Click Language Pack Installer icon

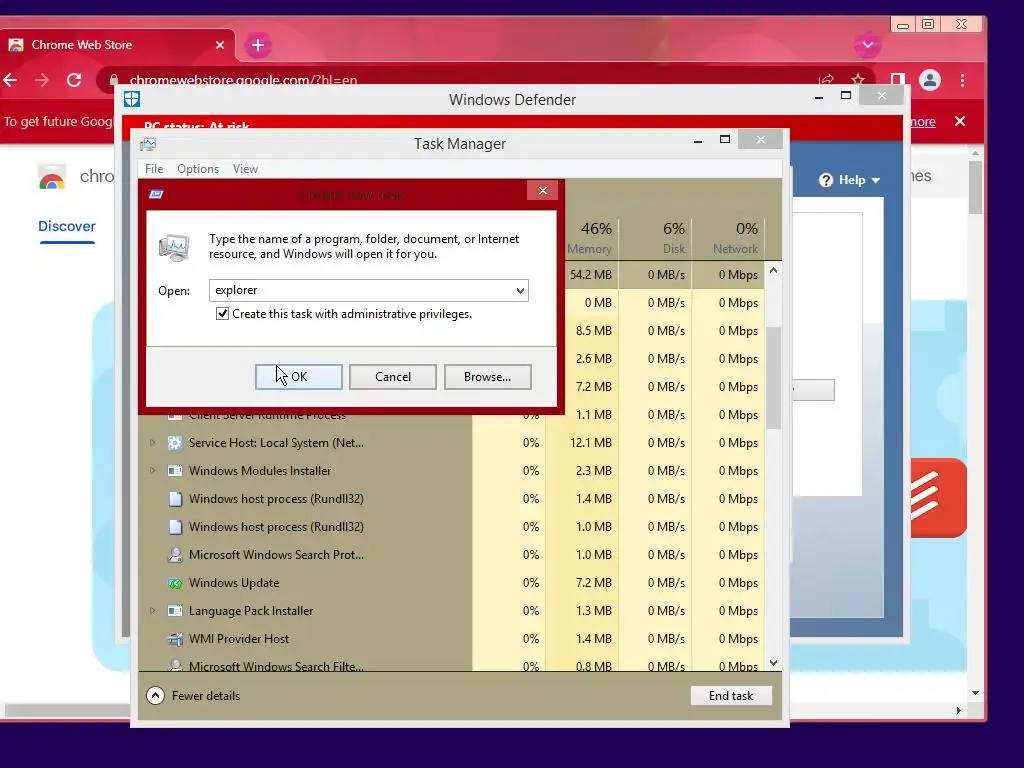[175, 611]
